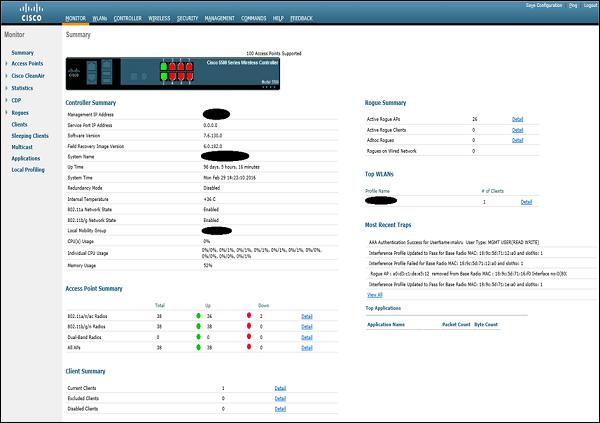The height and width of the screenshot is (423, 600).
Task: Open Detail for Active Rogue APs
Action: (517, 119)
